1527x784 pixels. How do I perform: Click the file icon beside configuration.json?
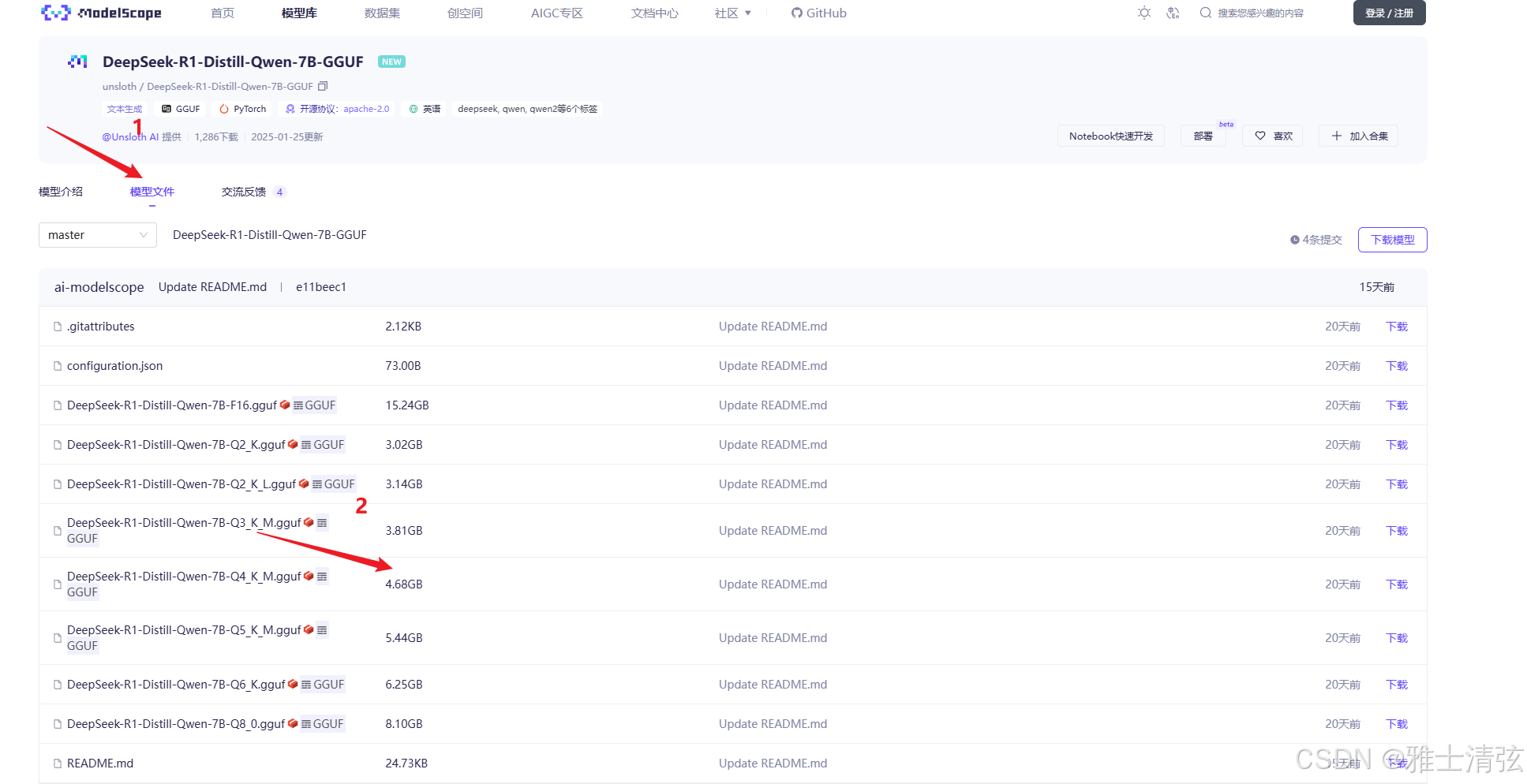tap(58, 366)
